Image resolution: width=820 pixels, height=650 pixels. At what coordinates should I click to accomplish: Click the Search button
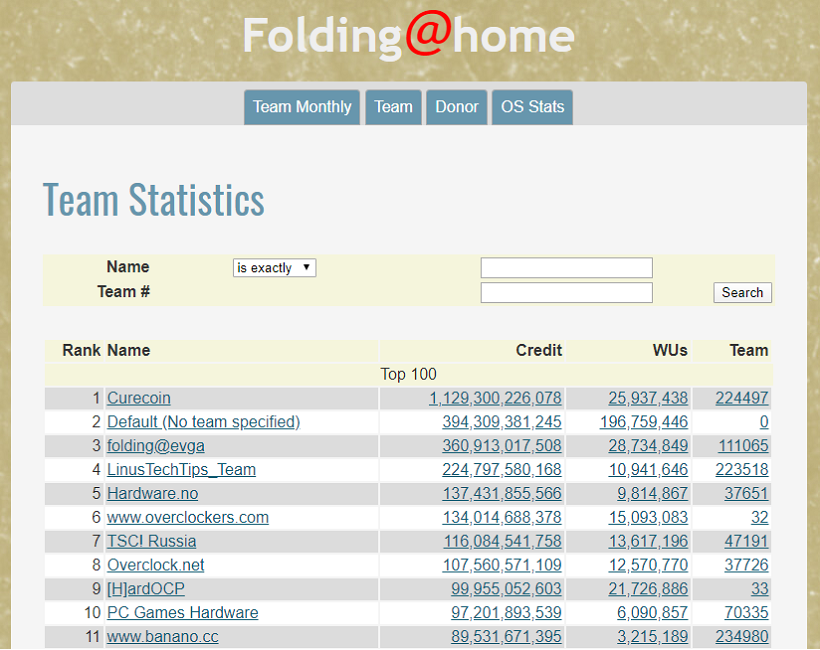742,292
